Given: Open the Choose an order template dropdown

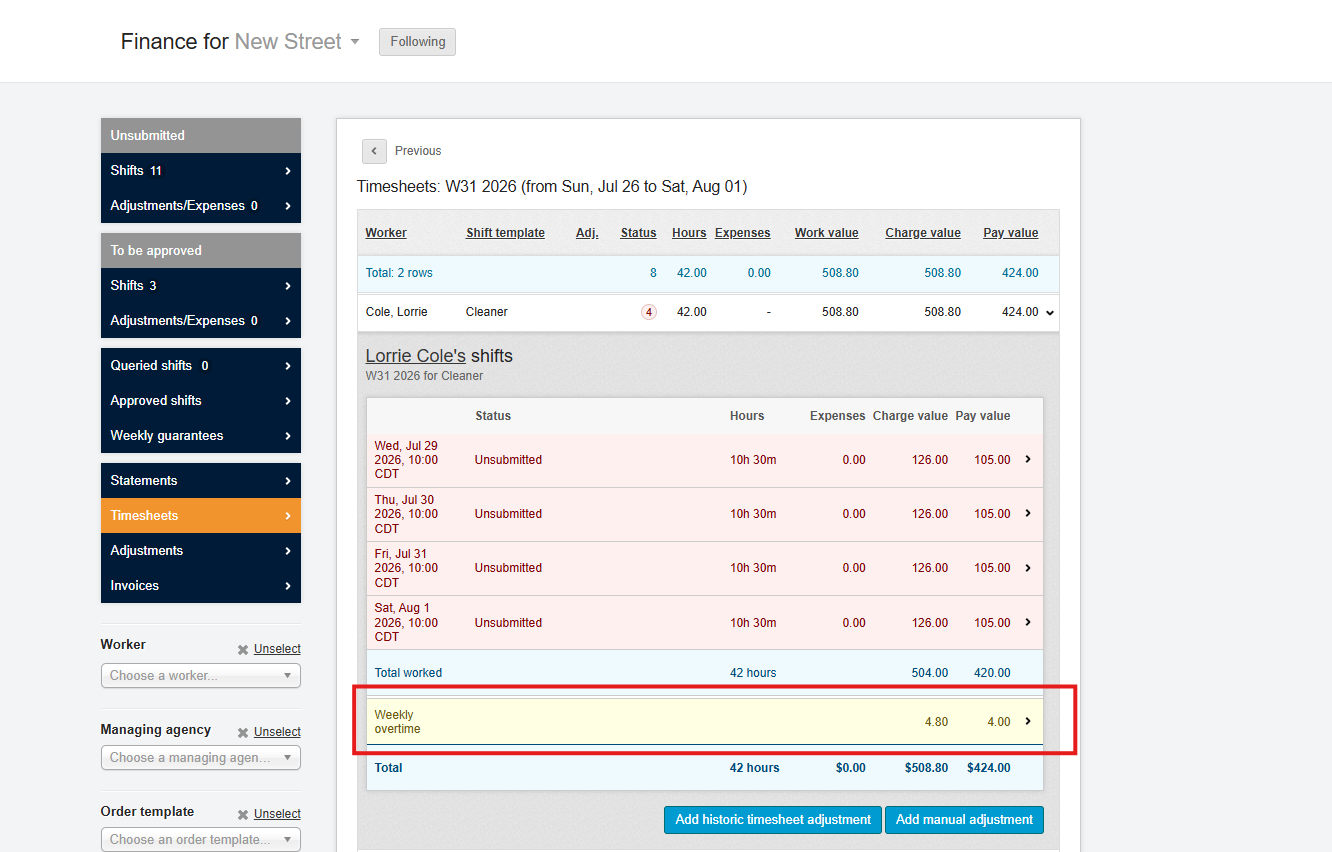Looking at the screenshot, I should 201,840.
